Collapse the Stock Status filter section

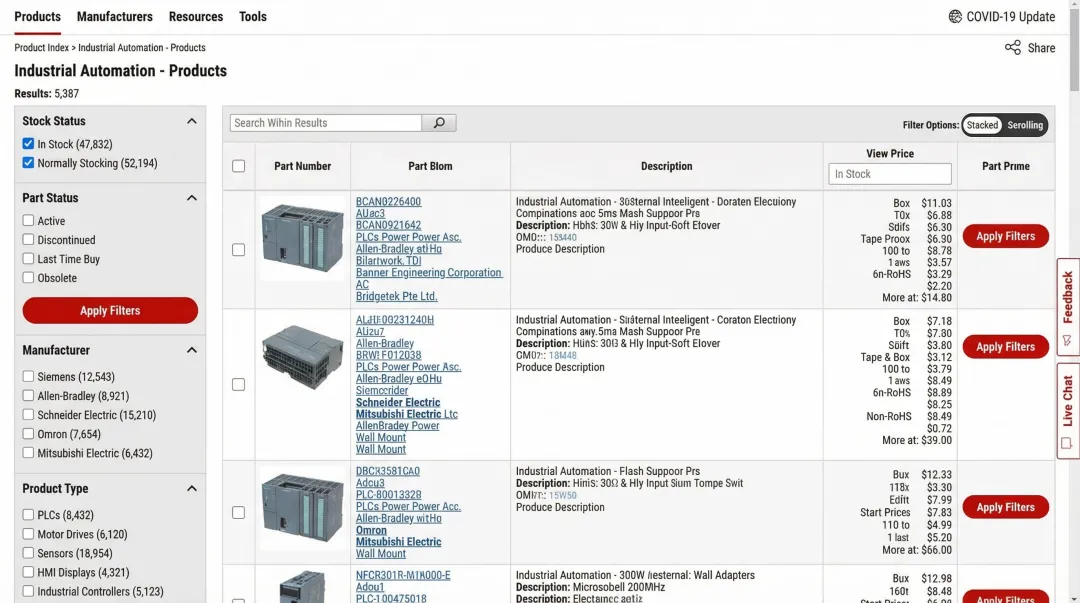192,121
